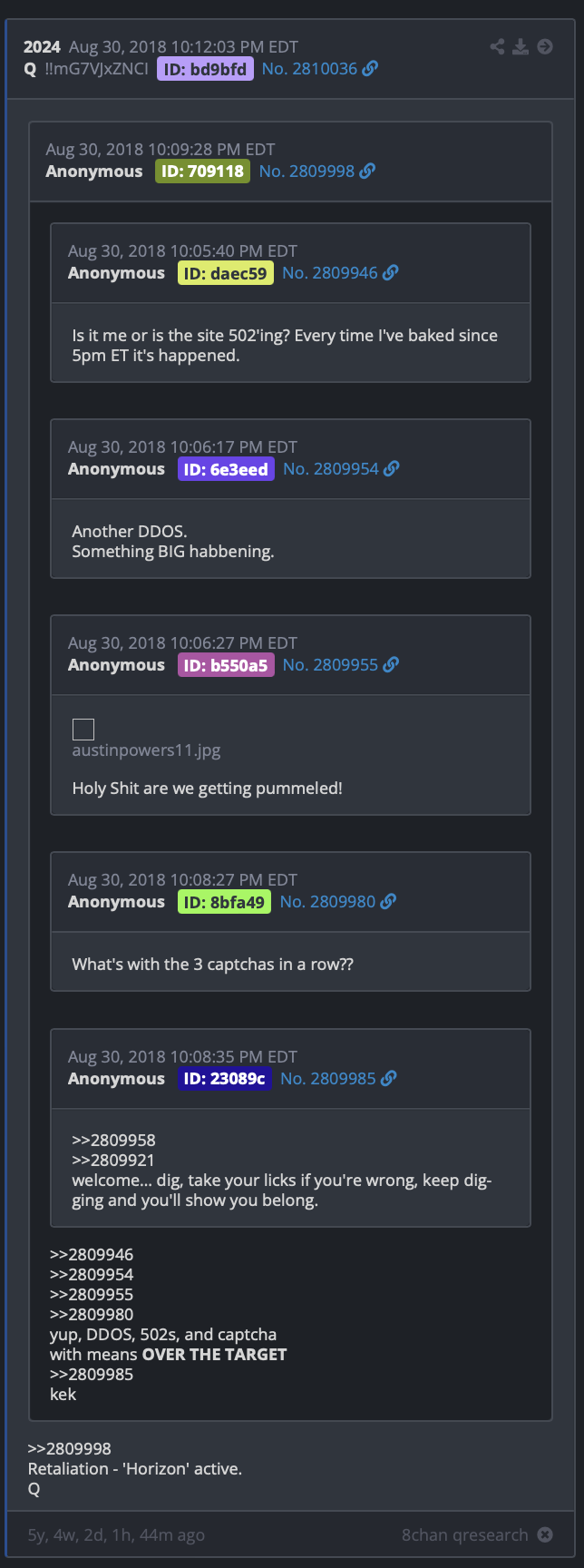Open post link No. 2809955

330,665
